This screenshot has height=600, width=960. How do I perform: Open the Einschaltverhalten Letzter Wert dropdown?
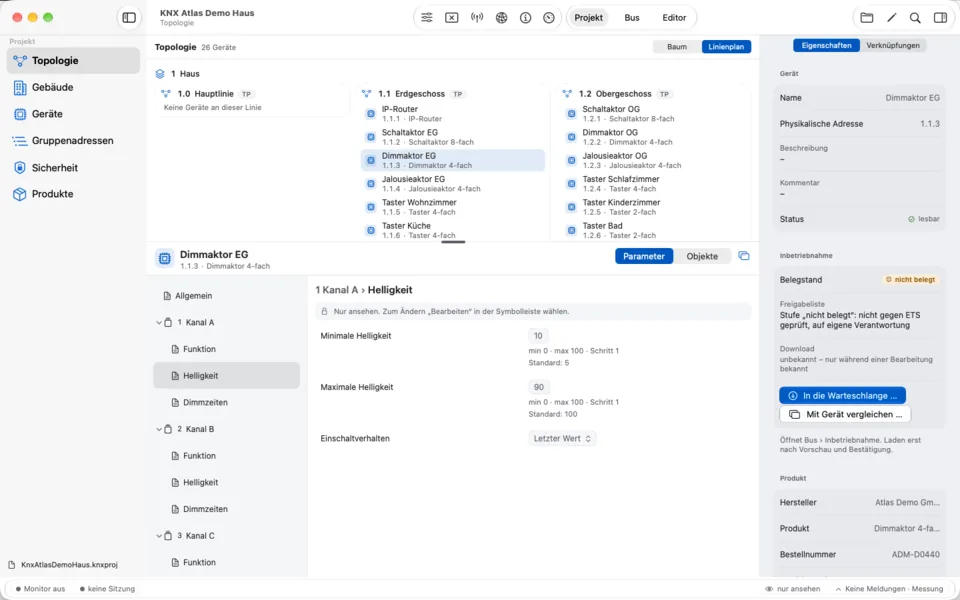pos(562,439)
